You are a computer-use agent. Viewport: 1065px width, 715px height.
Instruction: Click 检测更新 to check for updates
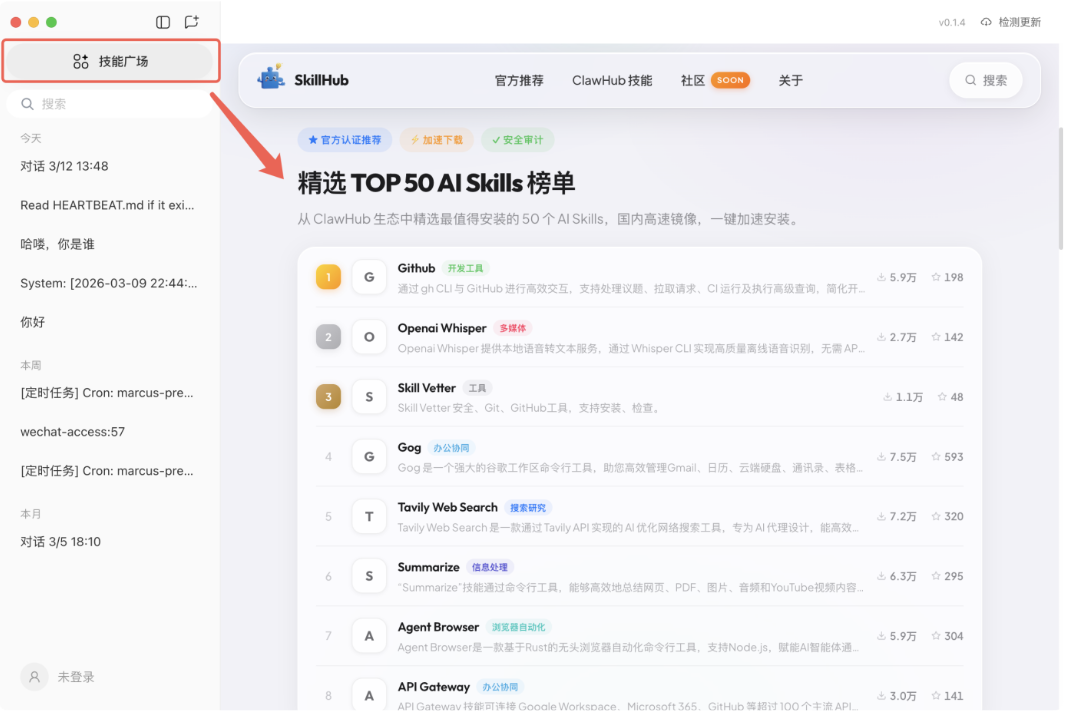1011,22
